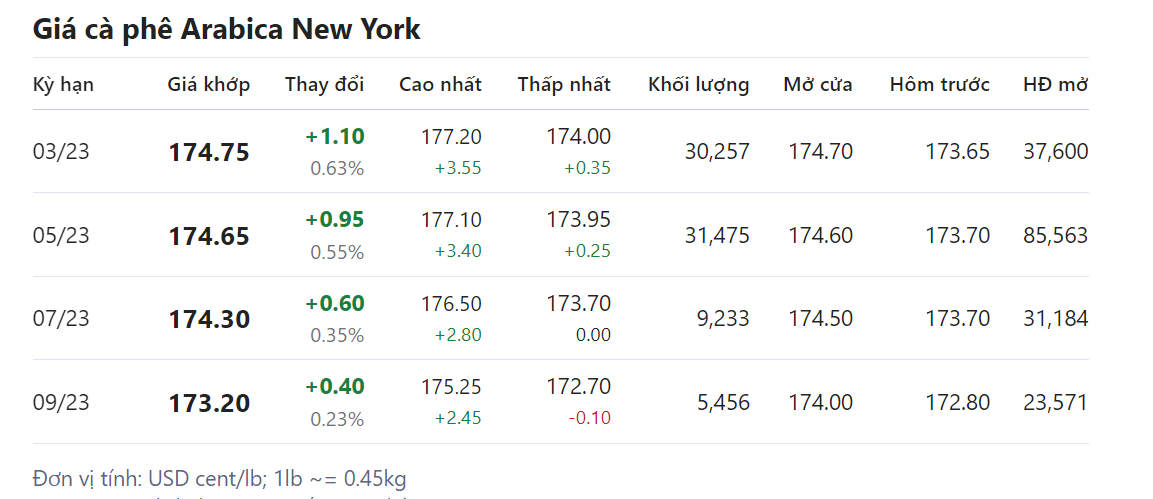Select the "Thấp nhất" column header
Screen dimensions: 1153x499
564,84
